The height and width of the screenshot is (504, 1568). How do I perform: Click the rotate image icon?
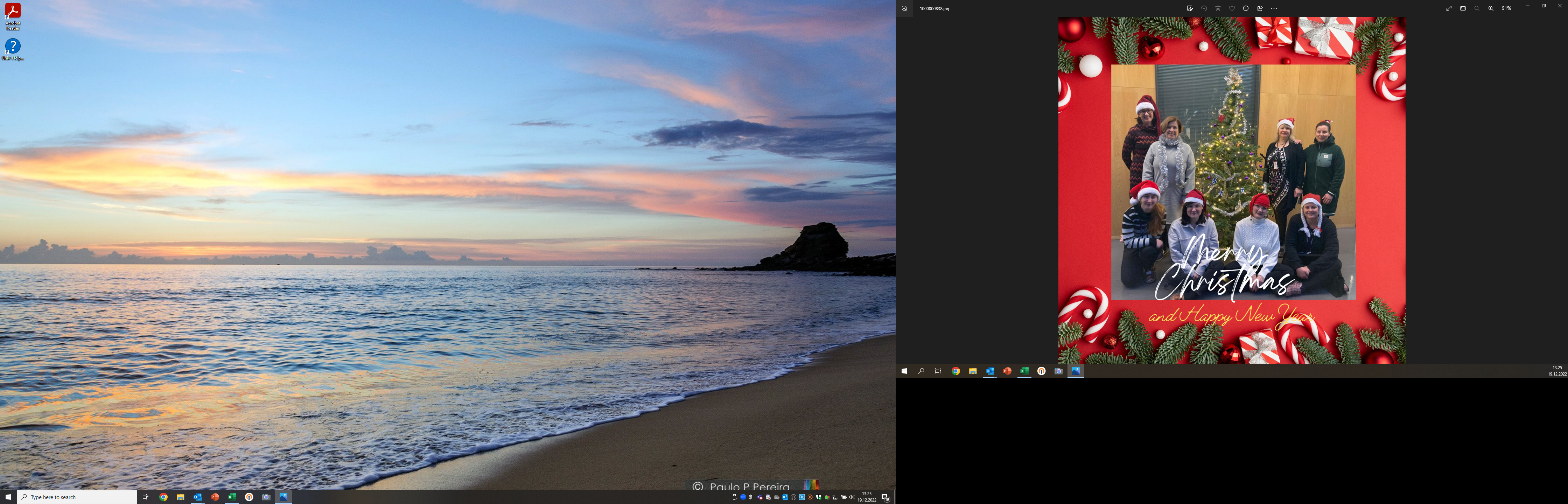click(1204, 8)
